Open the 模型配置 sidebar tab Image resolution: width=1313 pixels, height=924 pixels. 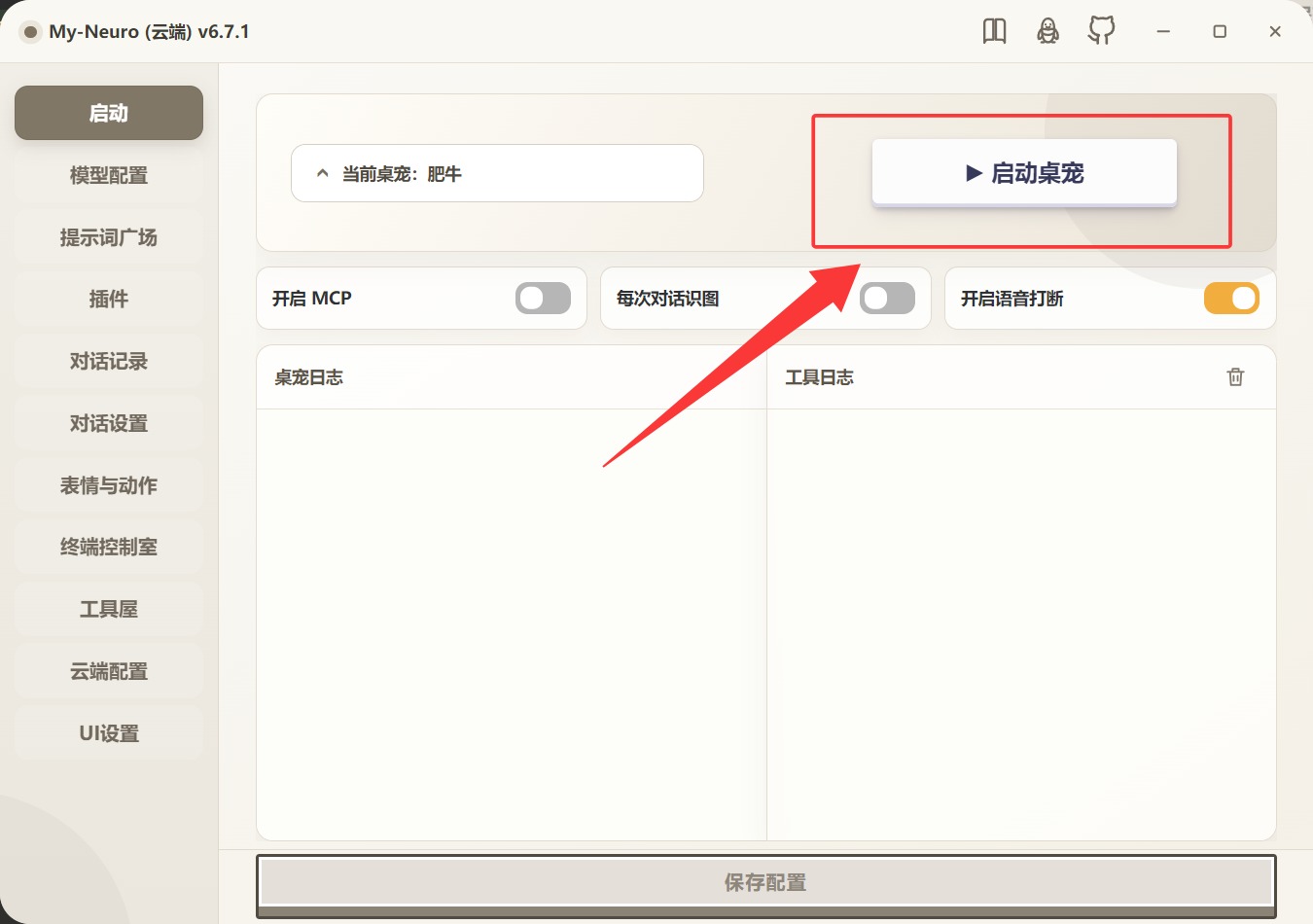click(x=109, y=175)
